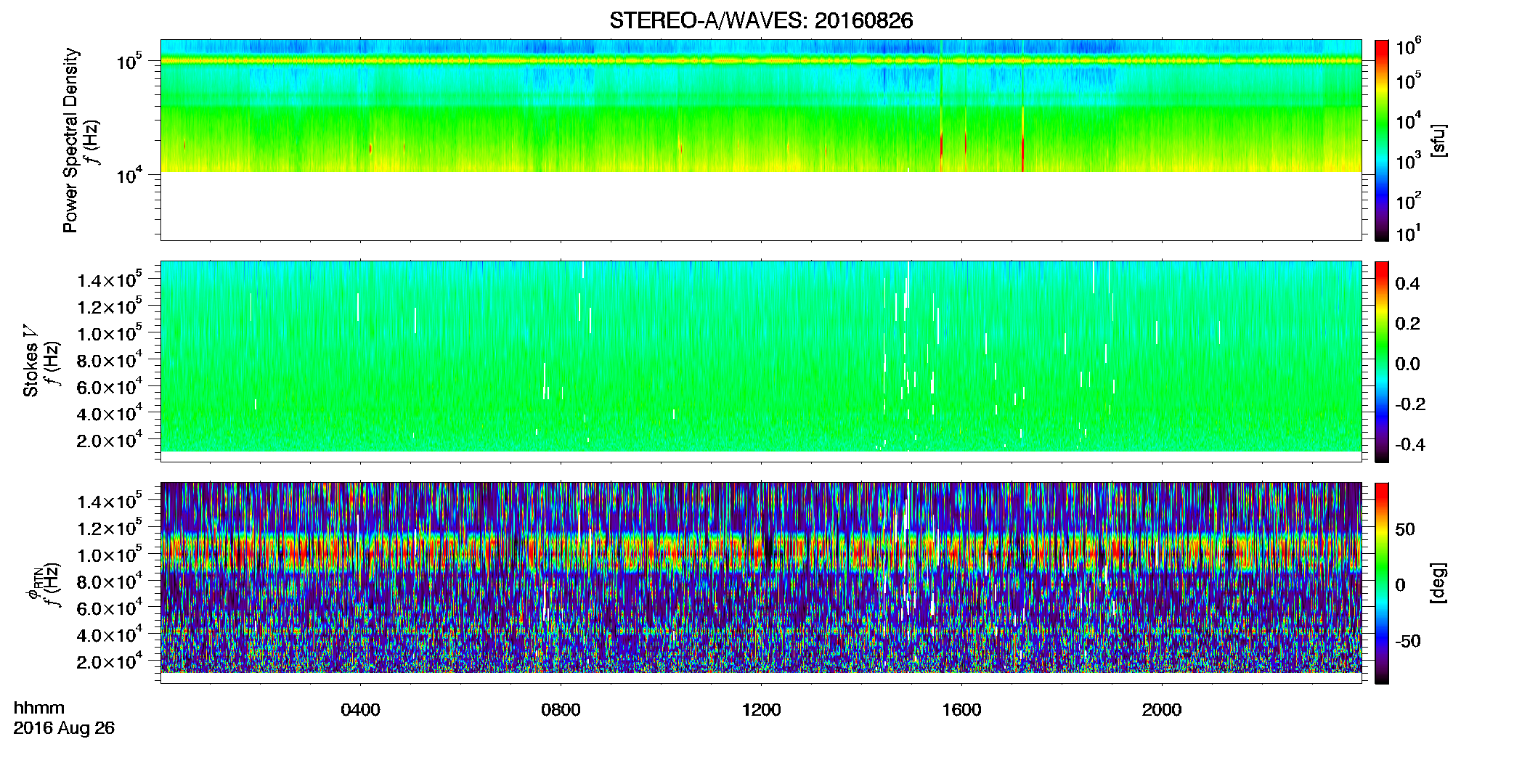Click the hhmm time format label
This screenshot has width=1522, height=784.
[x=39, y=709]
